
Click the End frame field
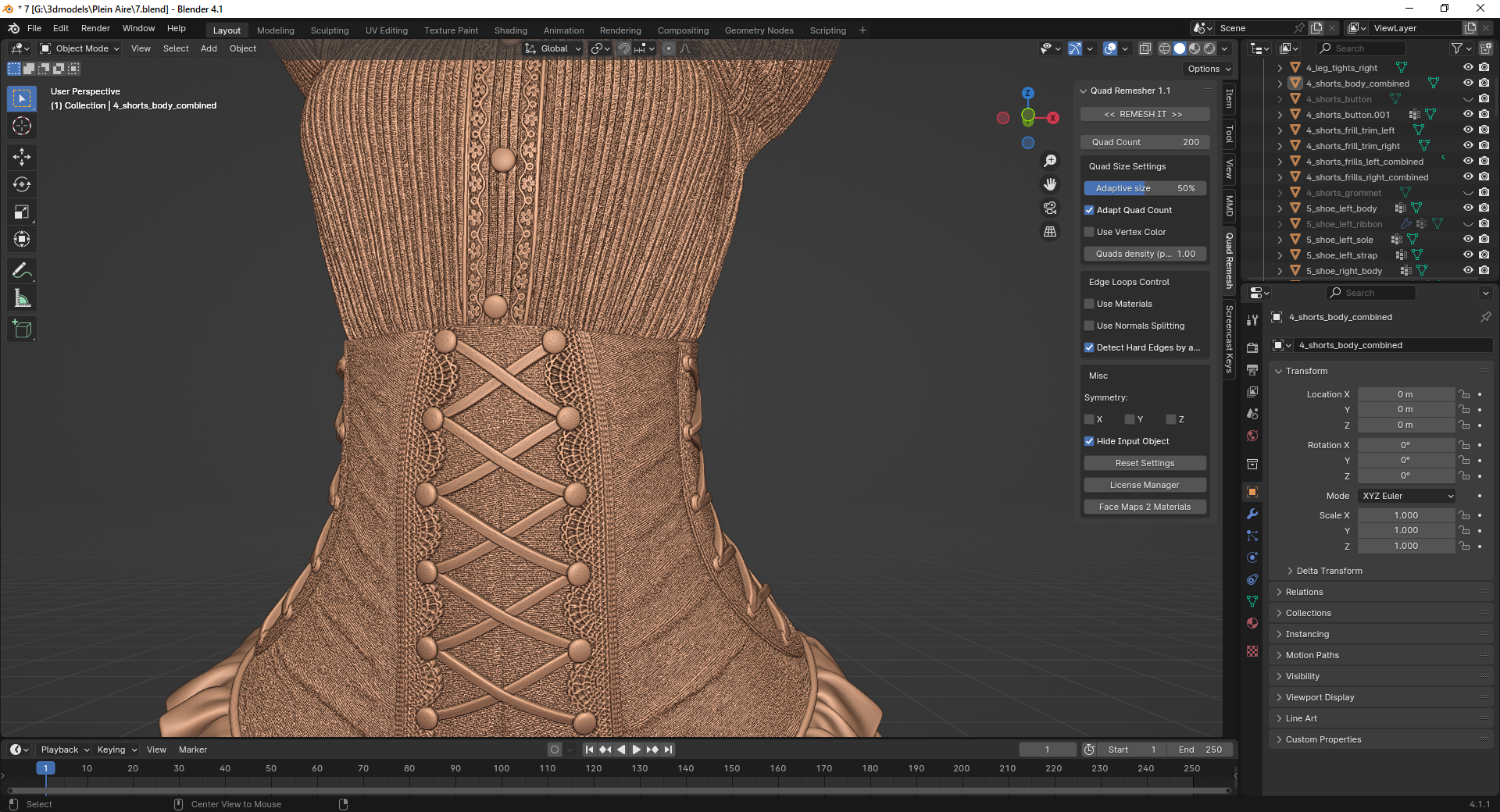[x=1200, y=750]
